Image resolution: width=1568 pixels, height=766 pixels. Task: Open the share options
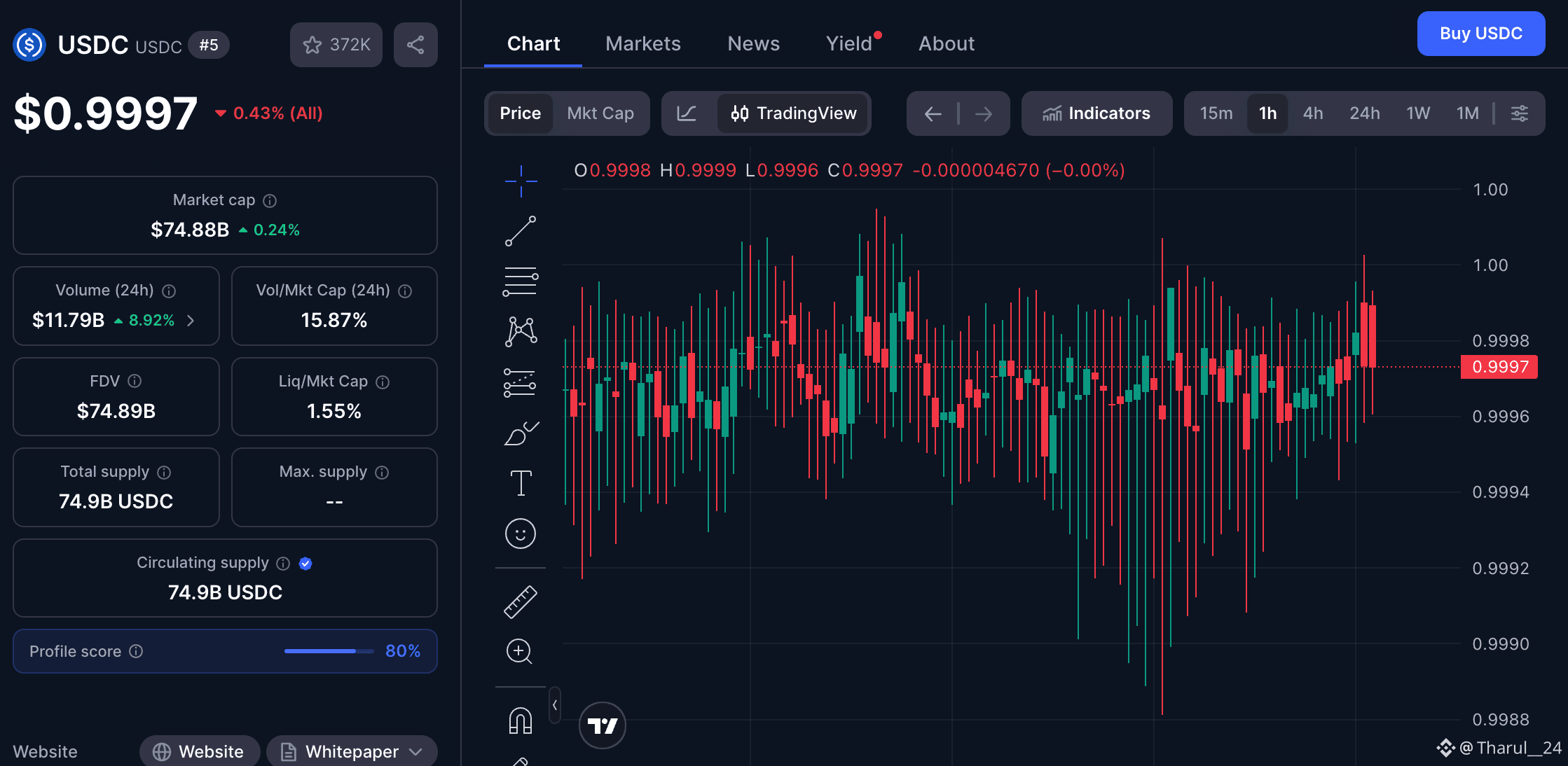click(415, 45)
